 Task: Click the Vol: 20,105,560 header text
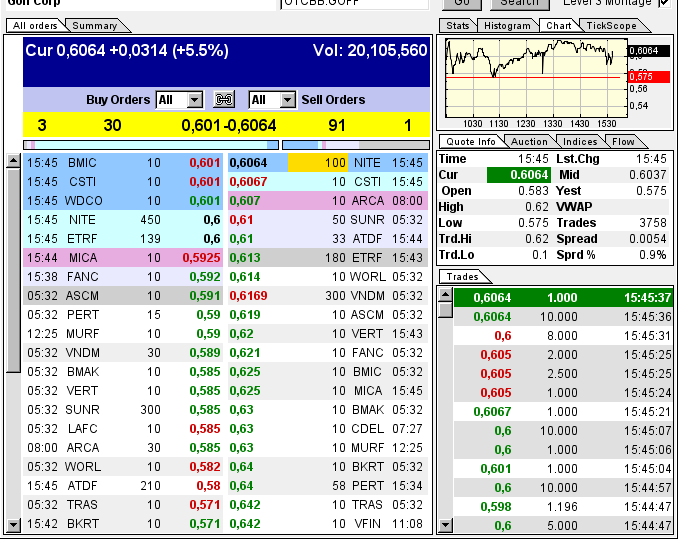point(370,51)
